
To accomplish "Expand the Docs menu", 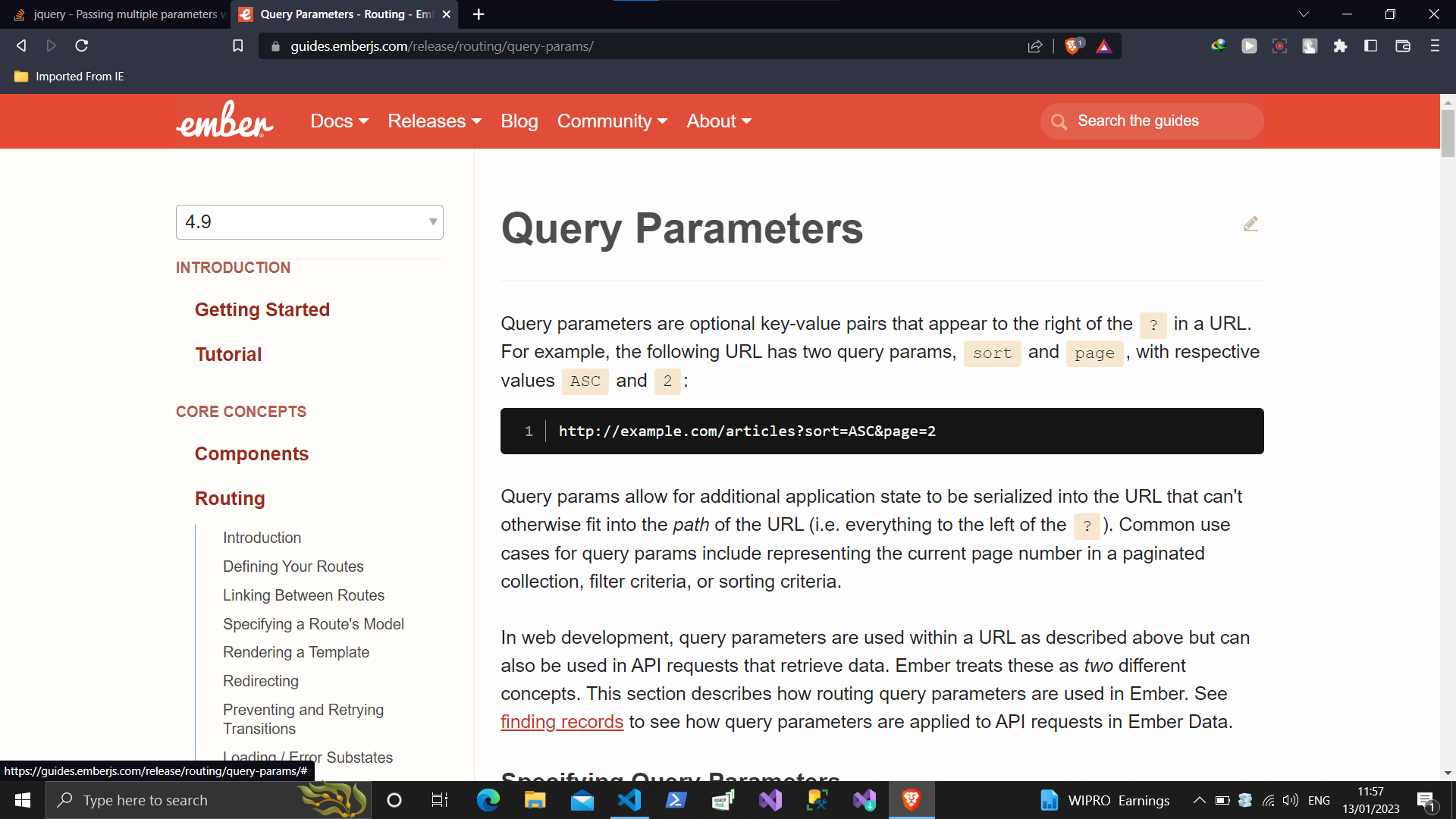I will (339, 121).
